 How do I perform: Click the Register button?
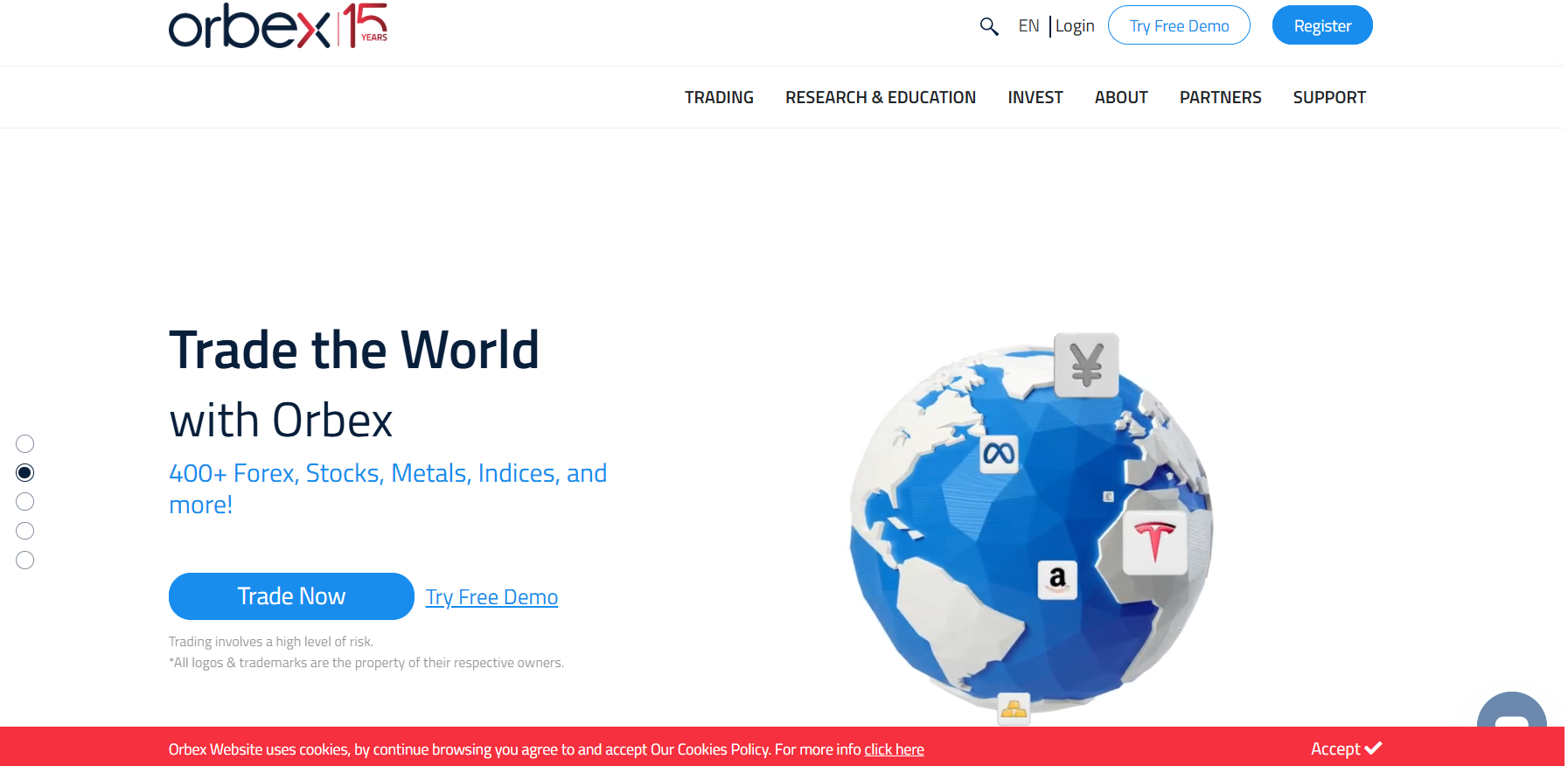[x=1322, y=25]
